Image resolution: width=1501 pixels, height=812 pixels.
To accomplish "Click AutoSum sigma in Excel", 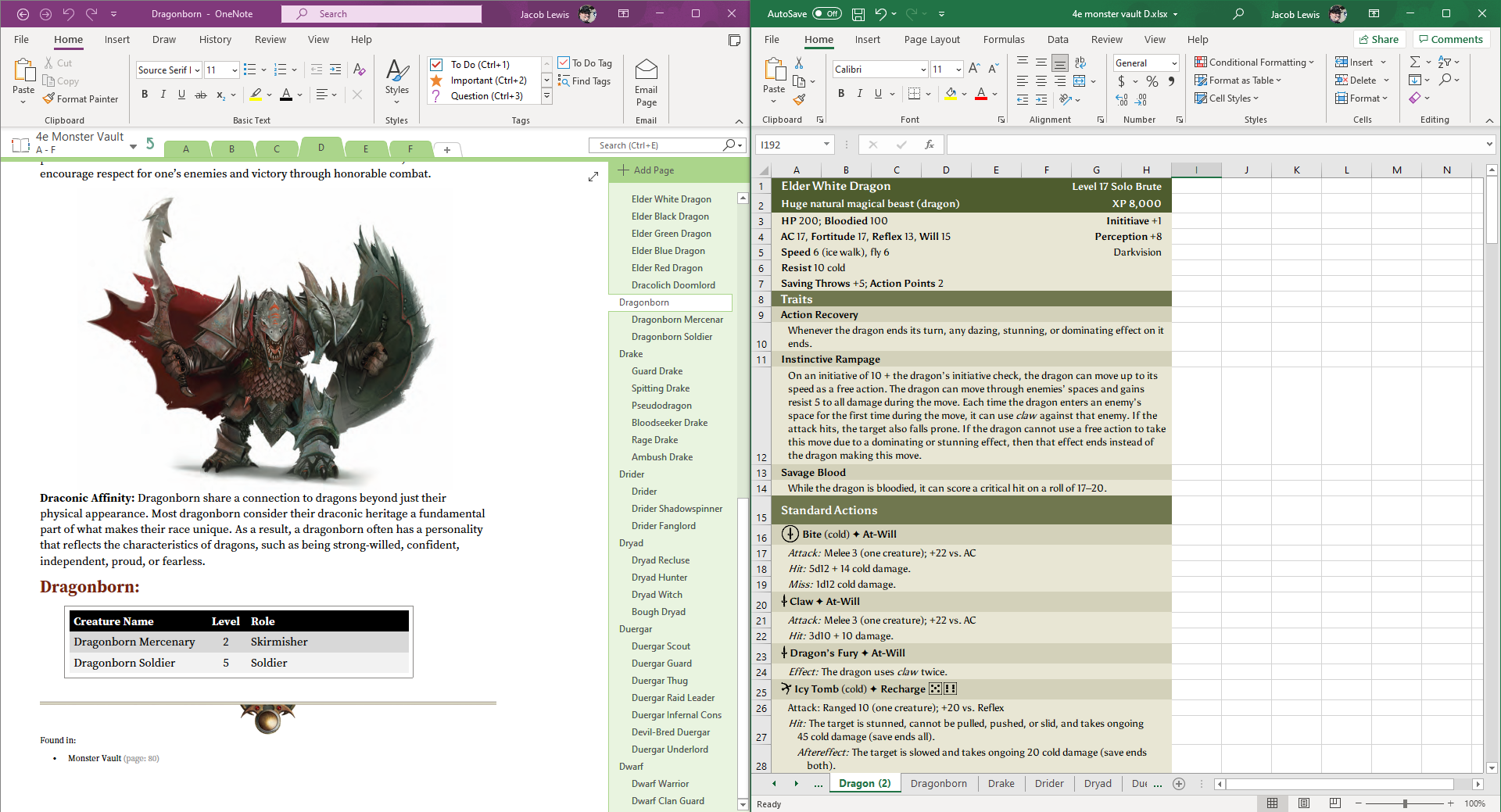I will click(x=1415, y=62).
